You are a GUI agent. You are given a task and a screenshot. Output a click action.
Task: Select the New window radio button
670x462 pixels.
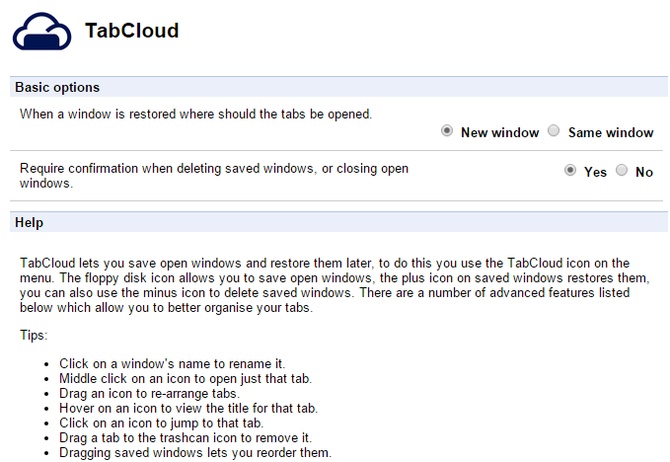coord(447,132)
